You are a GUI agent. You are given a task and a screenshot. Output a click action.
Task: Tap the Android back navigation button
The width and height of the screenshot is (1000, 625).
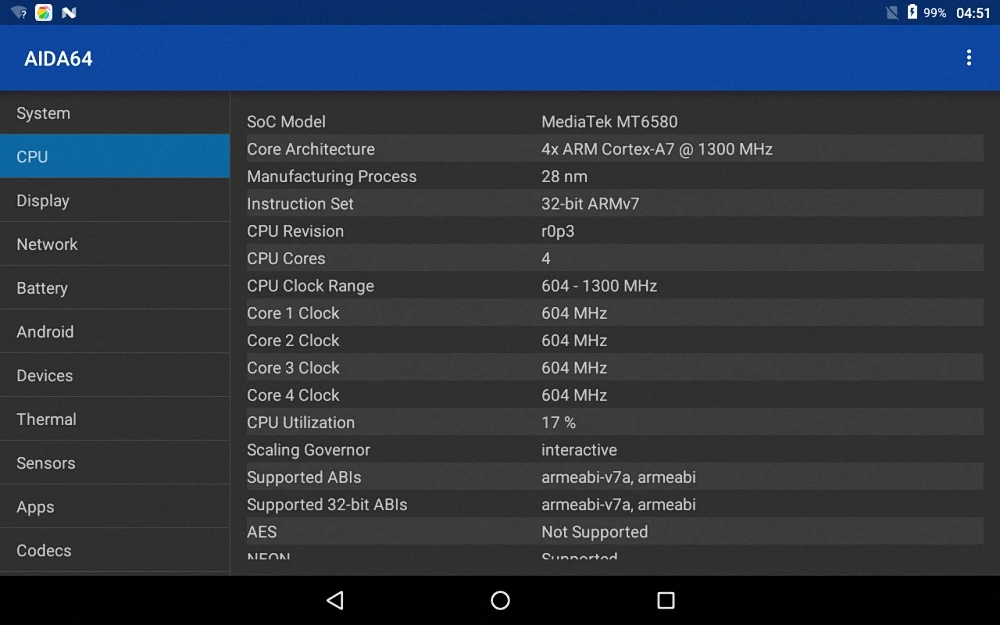coord(335,600)
